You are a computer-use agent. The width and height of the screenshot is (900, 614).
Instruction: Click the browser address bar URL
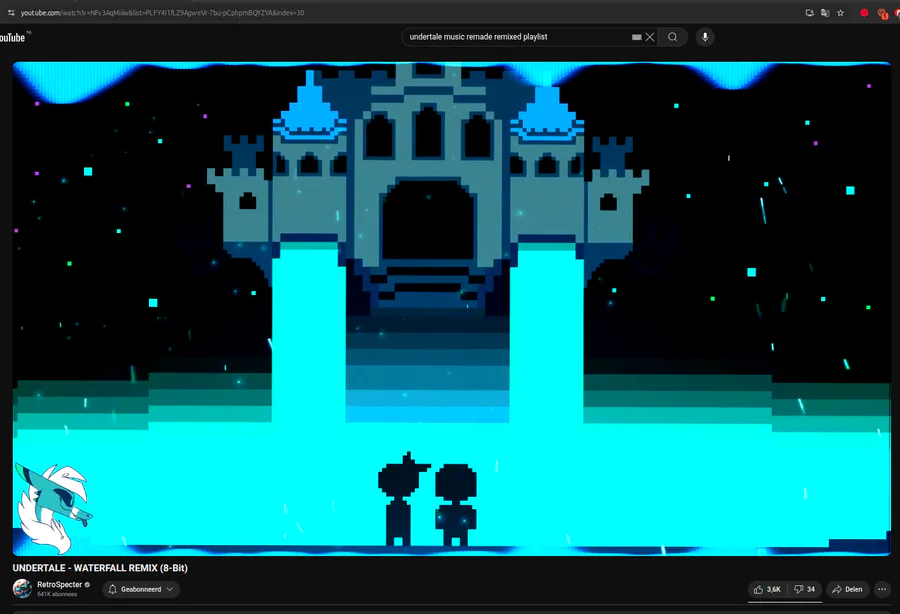click(x=162, y=13)
